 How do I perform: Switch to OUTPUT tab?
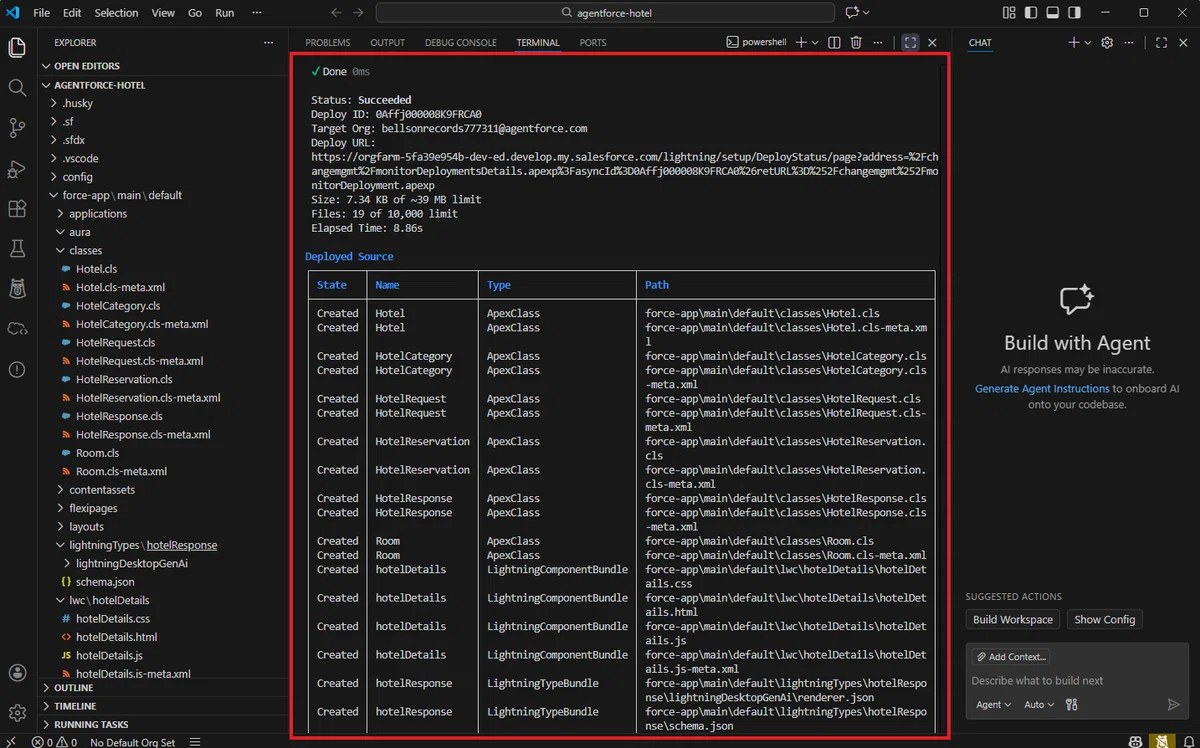387,43
